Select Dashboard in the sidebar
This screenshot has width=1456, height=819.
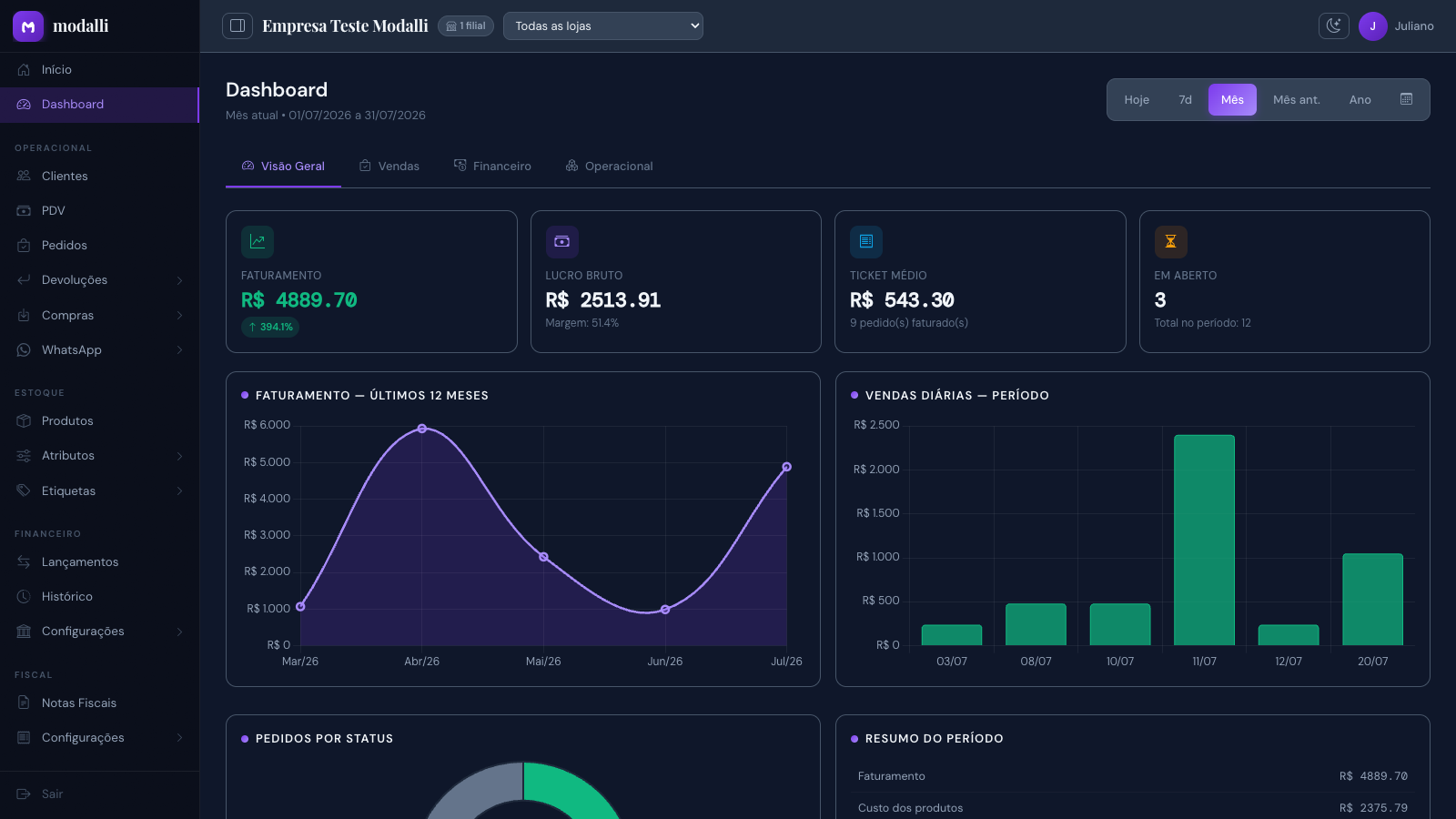tap(99, 104)
